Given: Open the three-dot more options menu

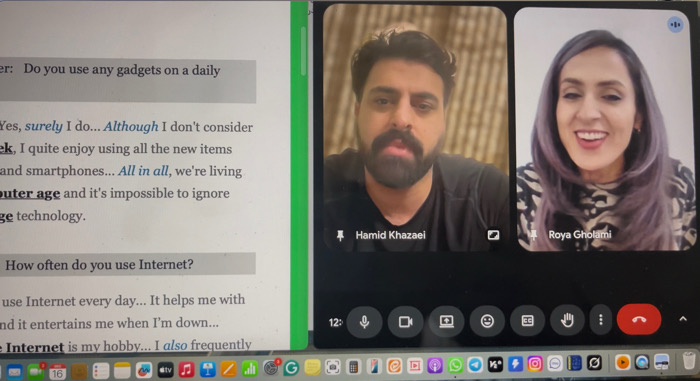Looking at the screenshot, I should (x=601, y=320).
